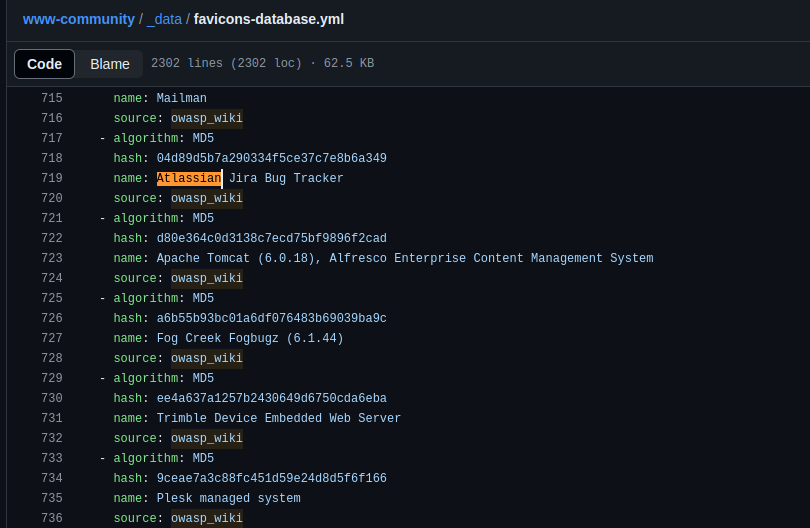Screen dimensions: 810x528
Task: Click owasp_wiki on line 724
Action: 207,278
